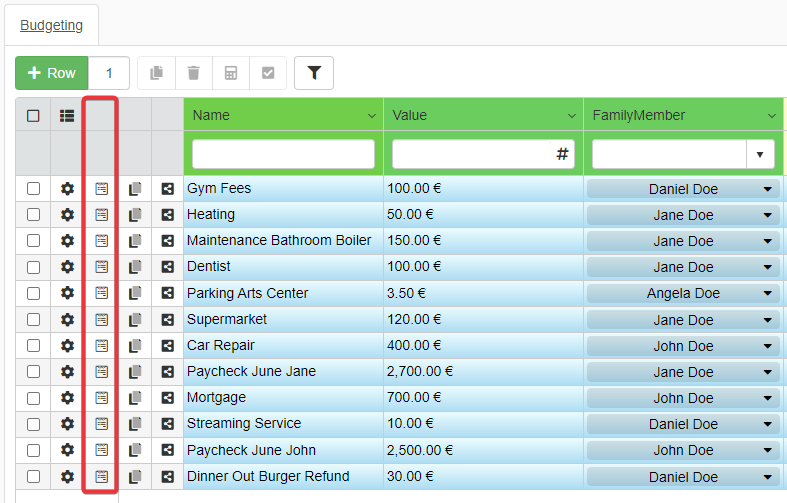Click the Name filter input field
Screen dimensions: 787x503
(x=283, y=154)
